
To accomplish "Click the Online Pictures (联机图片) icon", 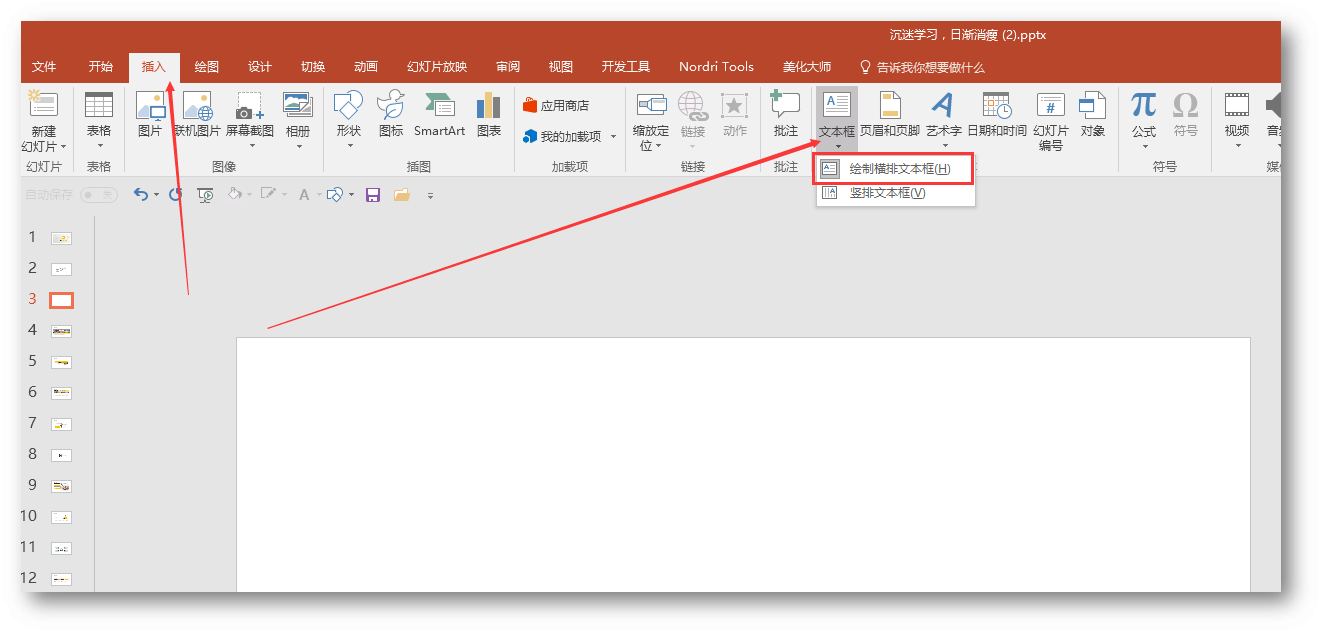I will 197,106.
